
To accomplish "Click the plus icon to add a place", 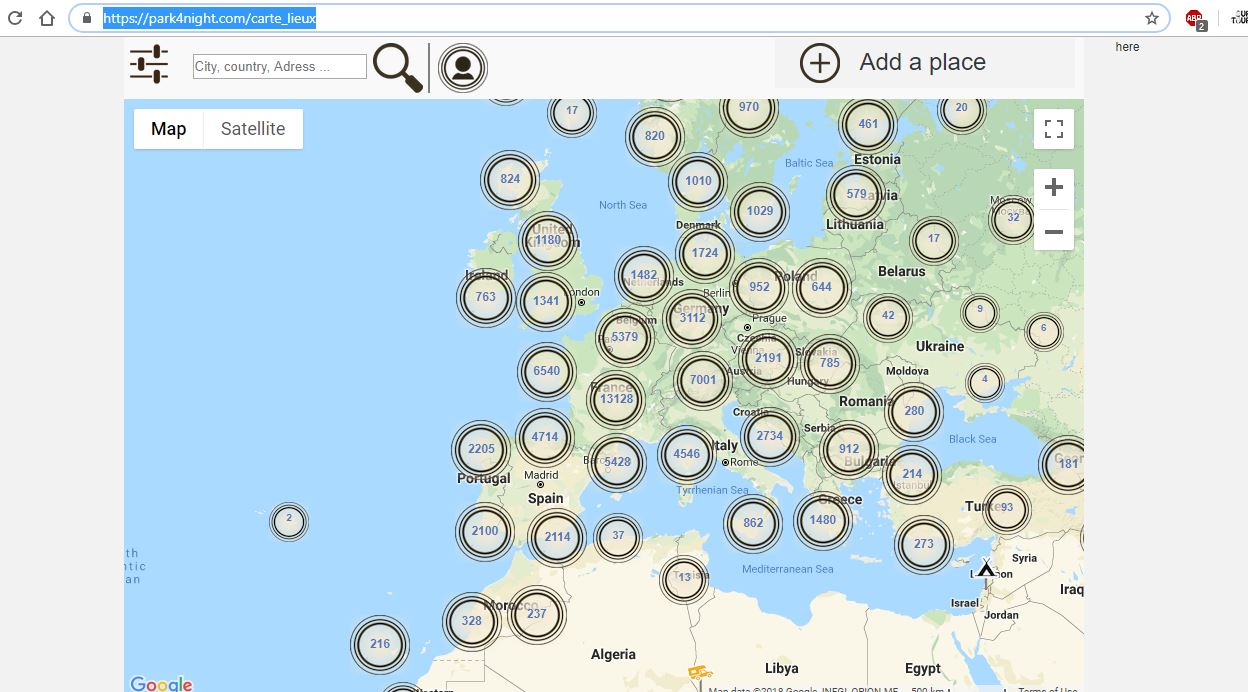I will coord(819,62).
